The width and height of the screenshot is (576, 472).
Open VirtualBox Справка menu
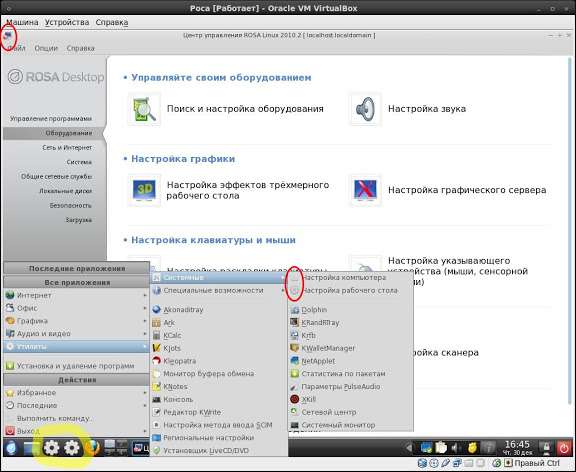112,22
